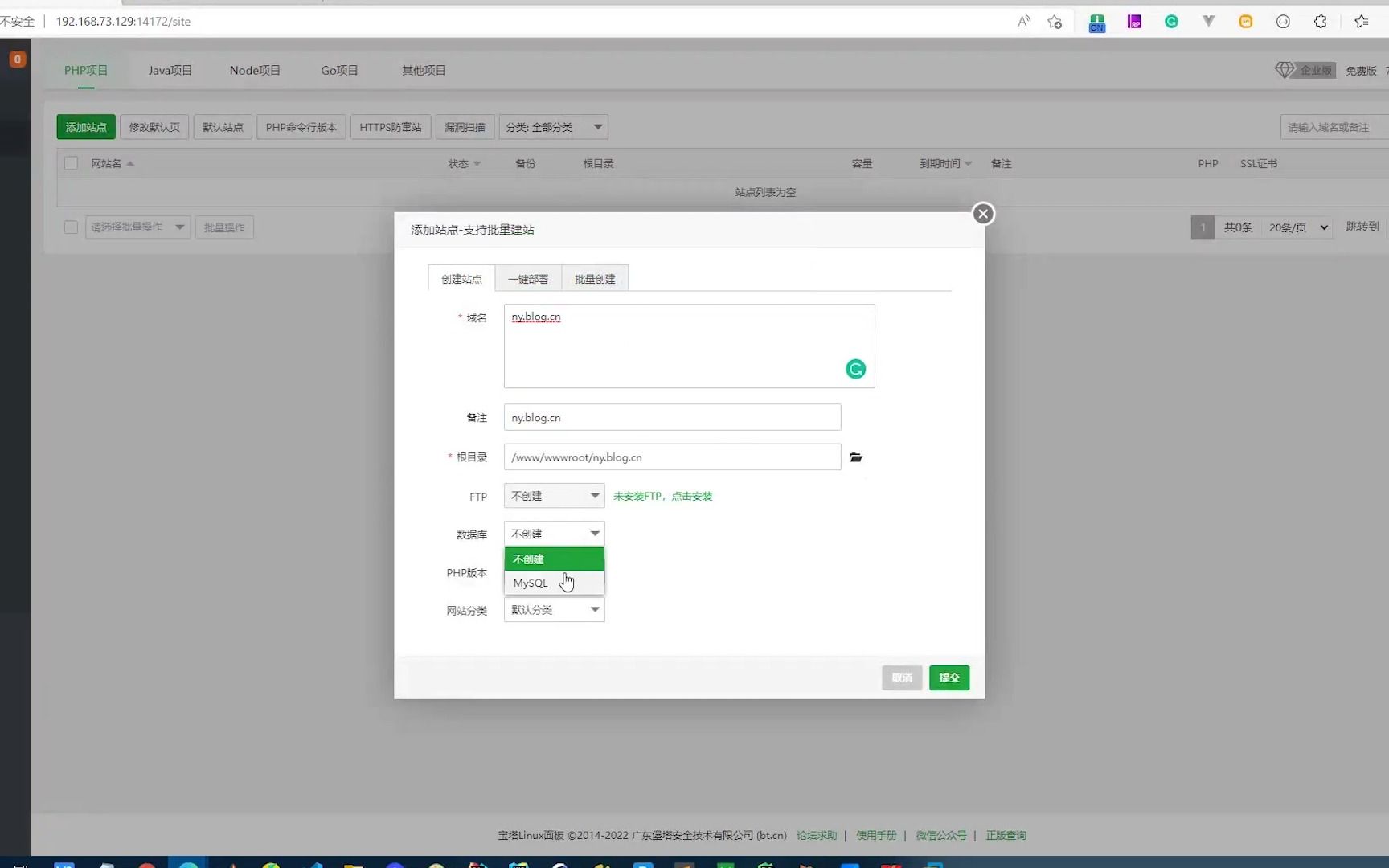
Task: Click the Grammarly icon inside the domain textarea
Action: [854, 369]
